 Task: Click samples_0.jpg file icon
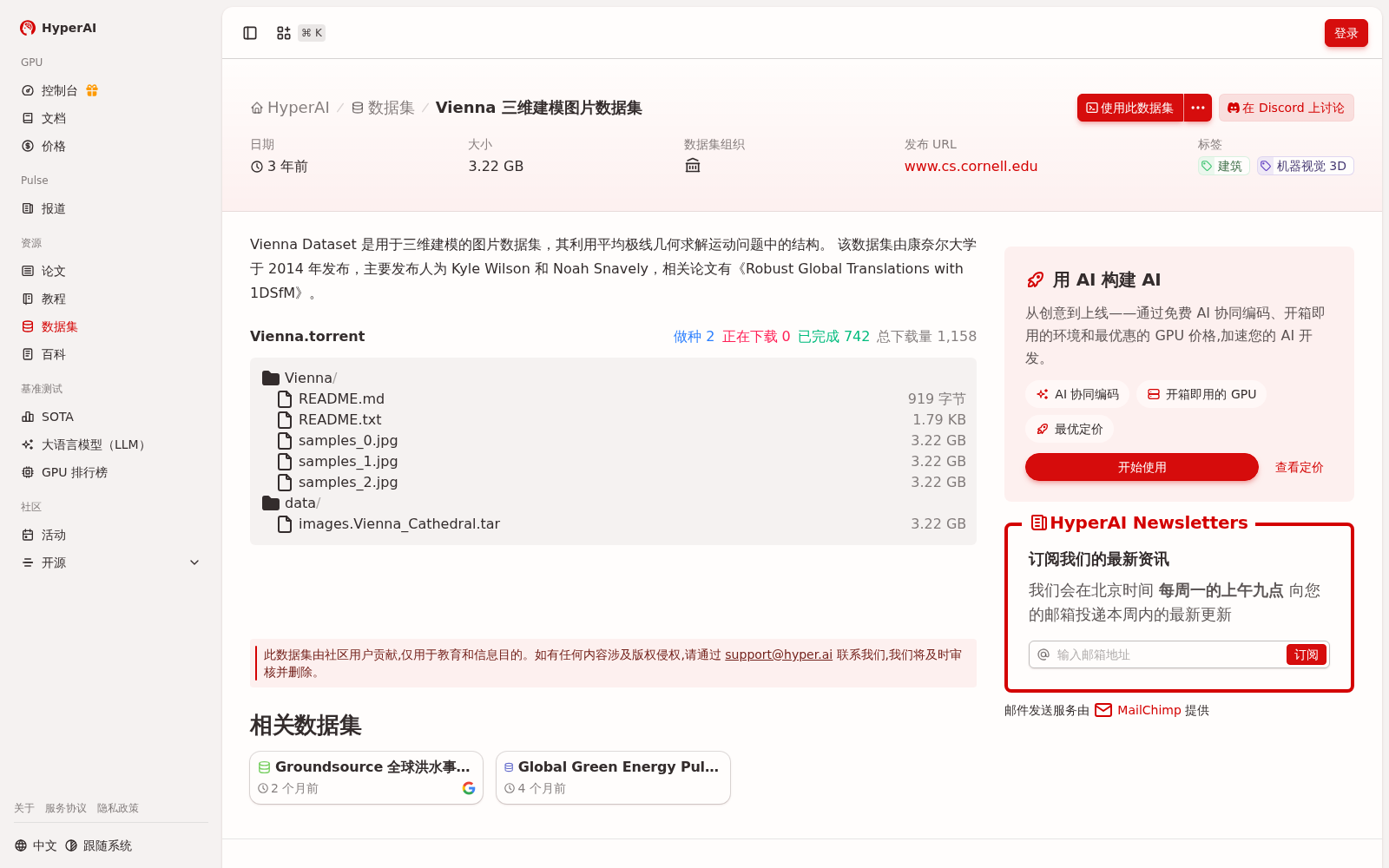[284, 441]
